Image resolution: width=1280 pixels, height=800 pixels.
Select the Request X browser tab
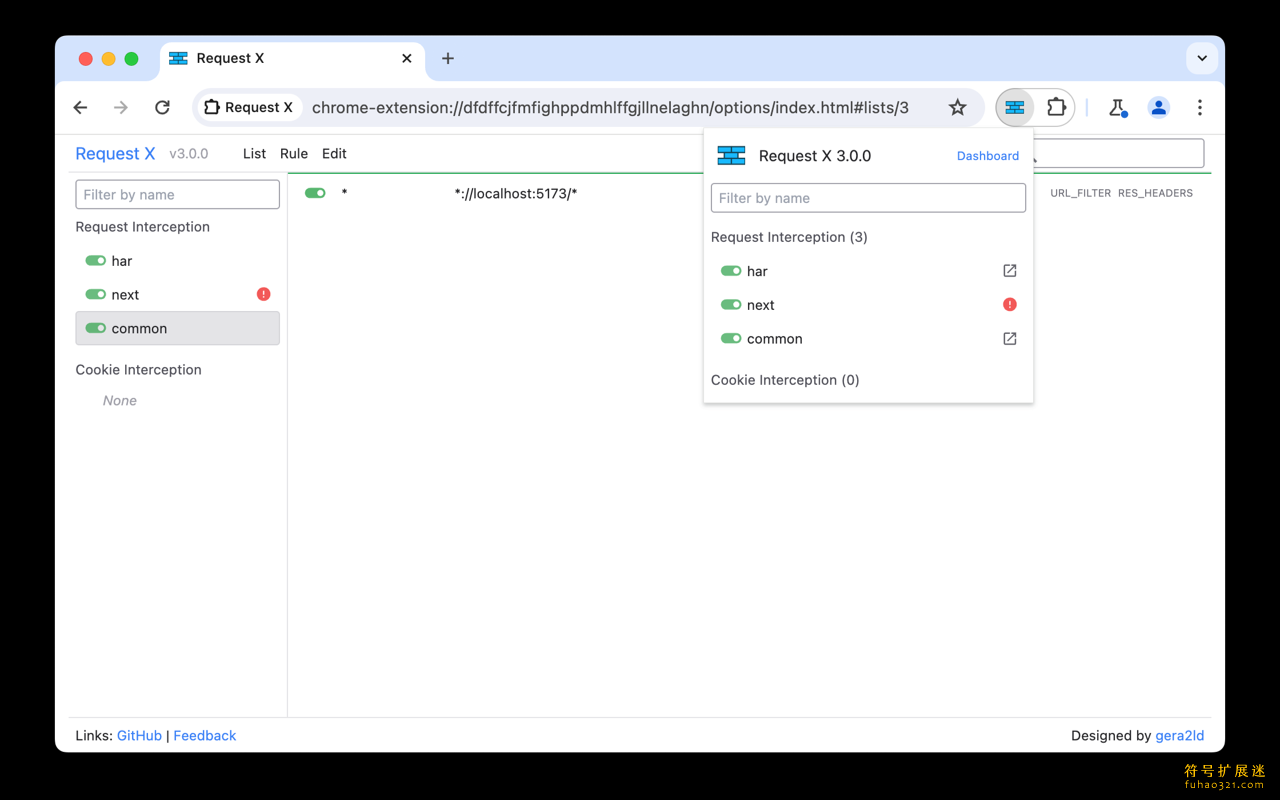[292, 59]
